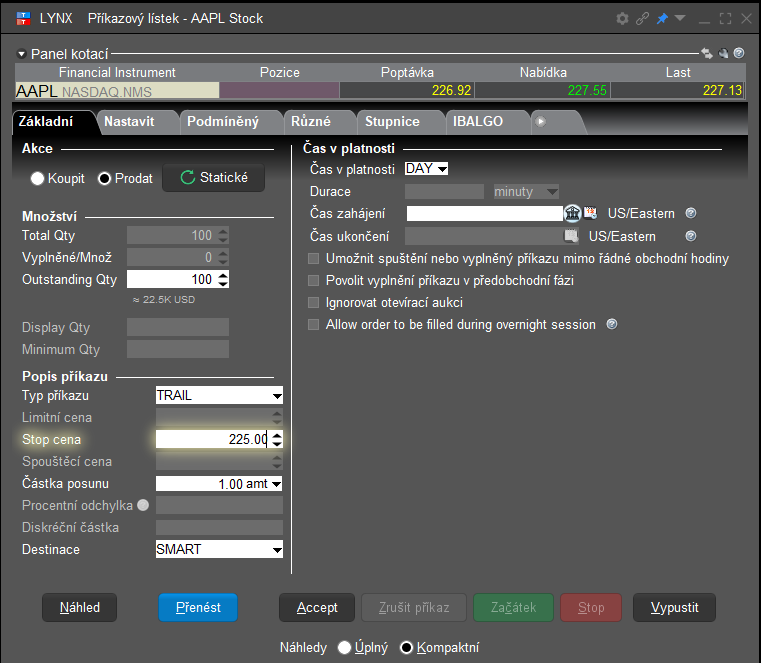
Task: Click the LYNX application logo
Action: [x=23, y=18]
